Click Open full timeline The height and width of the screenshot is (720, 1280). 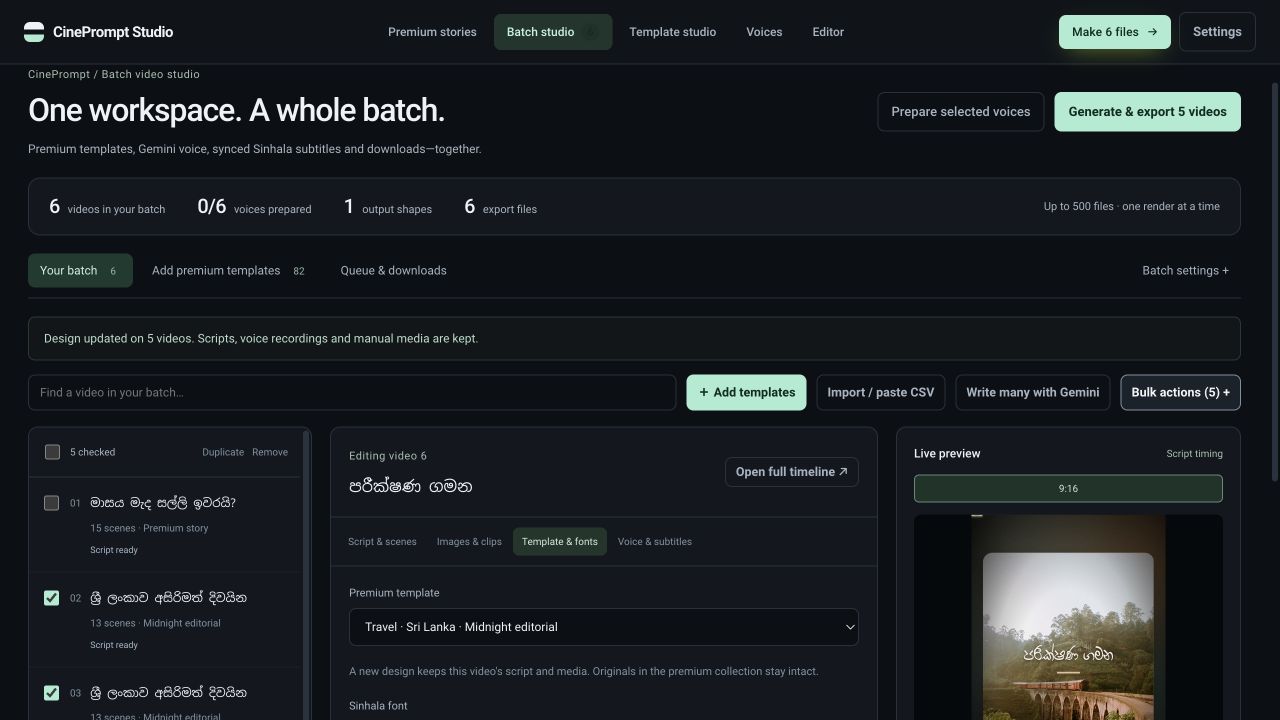[x=791, y=472]
